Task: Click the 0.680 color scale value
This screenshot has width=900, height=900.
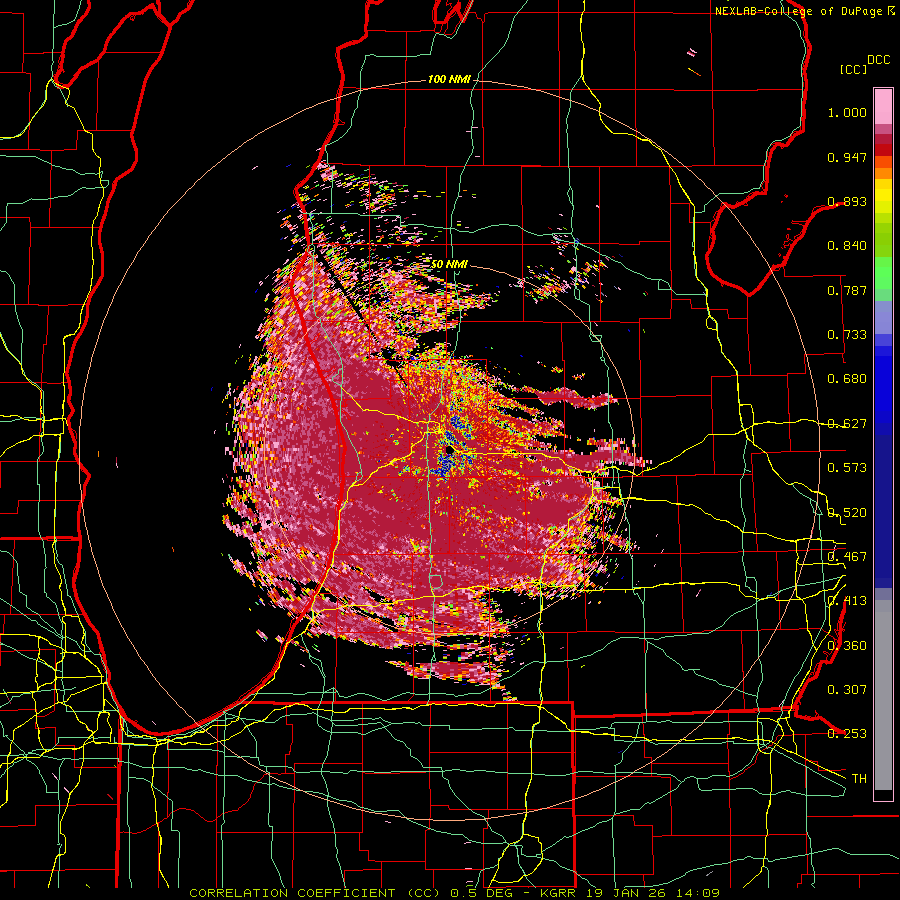Action: (847, 379)
